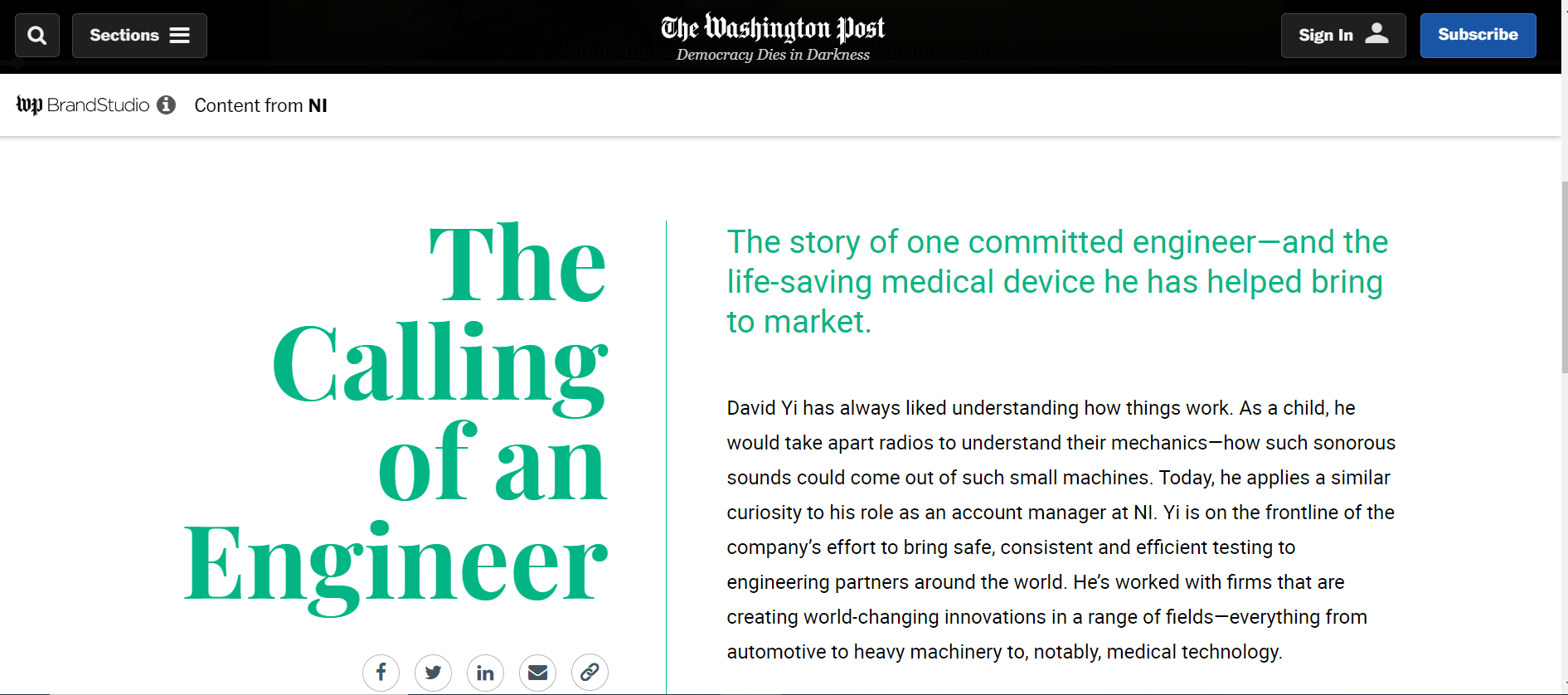Image resolution: width=1568 pixels, height=695 pixels.
Task: Share the article on Twitter
Action: [433, 672]
